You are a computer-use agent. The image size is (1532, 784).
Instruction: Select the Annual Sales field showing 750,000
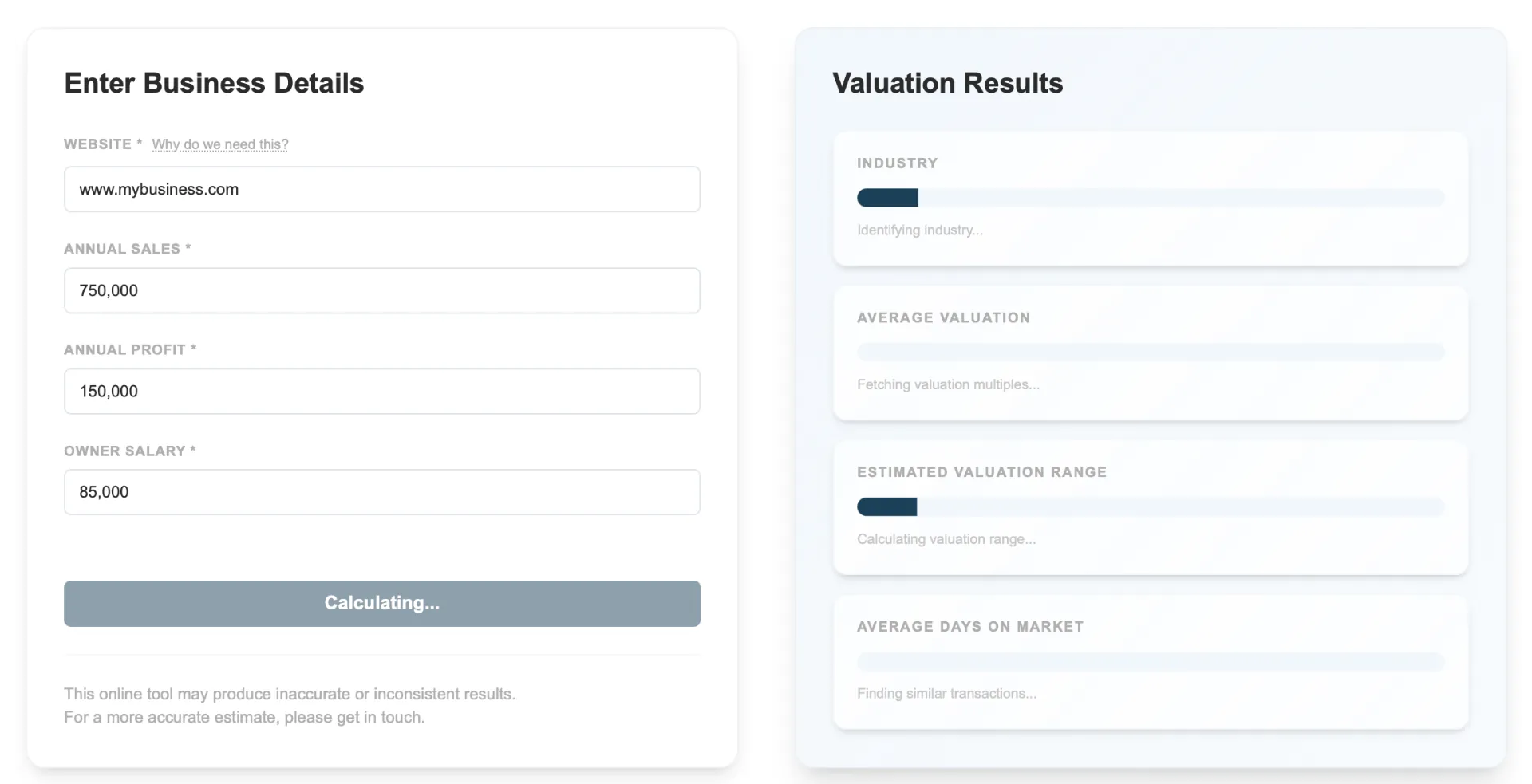[381, 290]
